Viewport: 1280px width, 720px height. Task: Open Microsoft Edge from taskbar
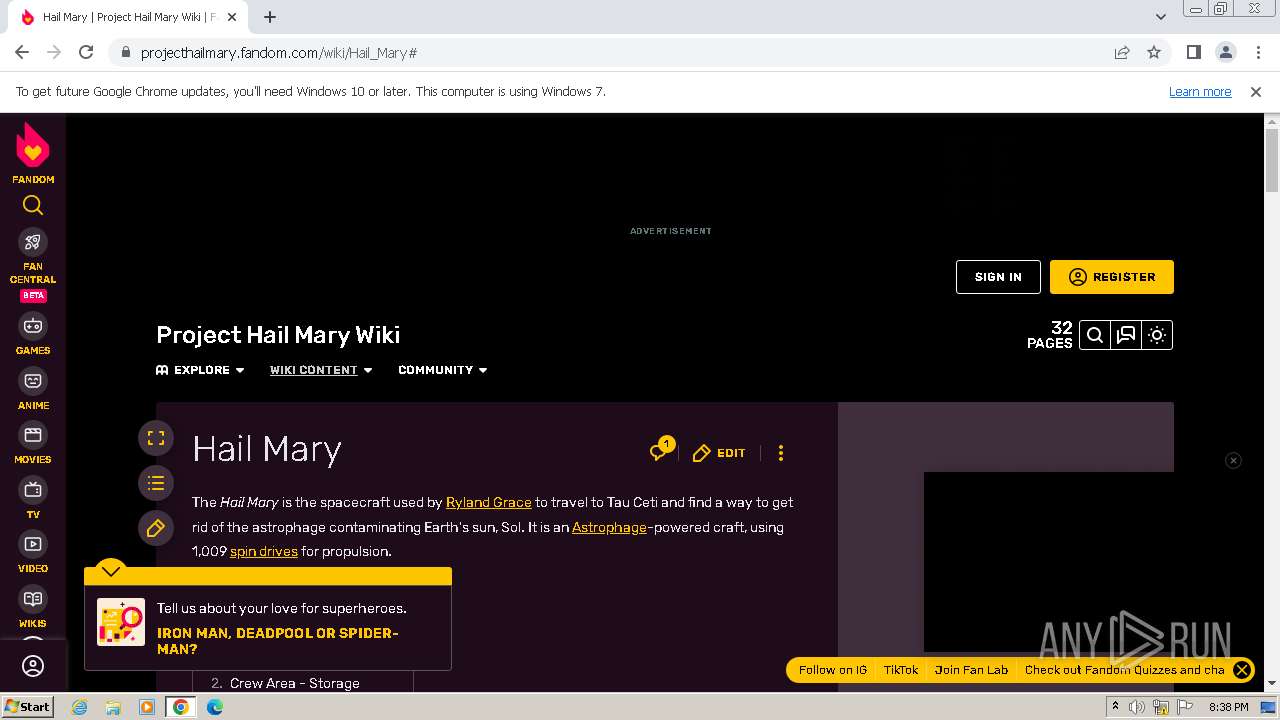(x=215, y=707)
